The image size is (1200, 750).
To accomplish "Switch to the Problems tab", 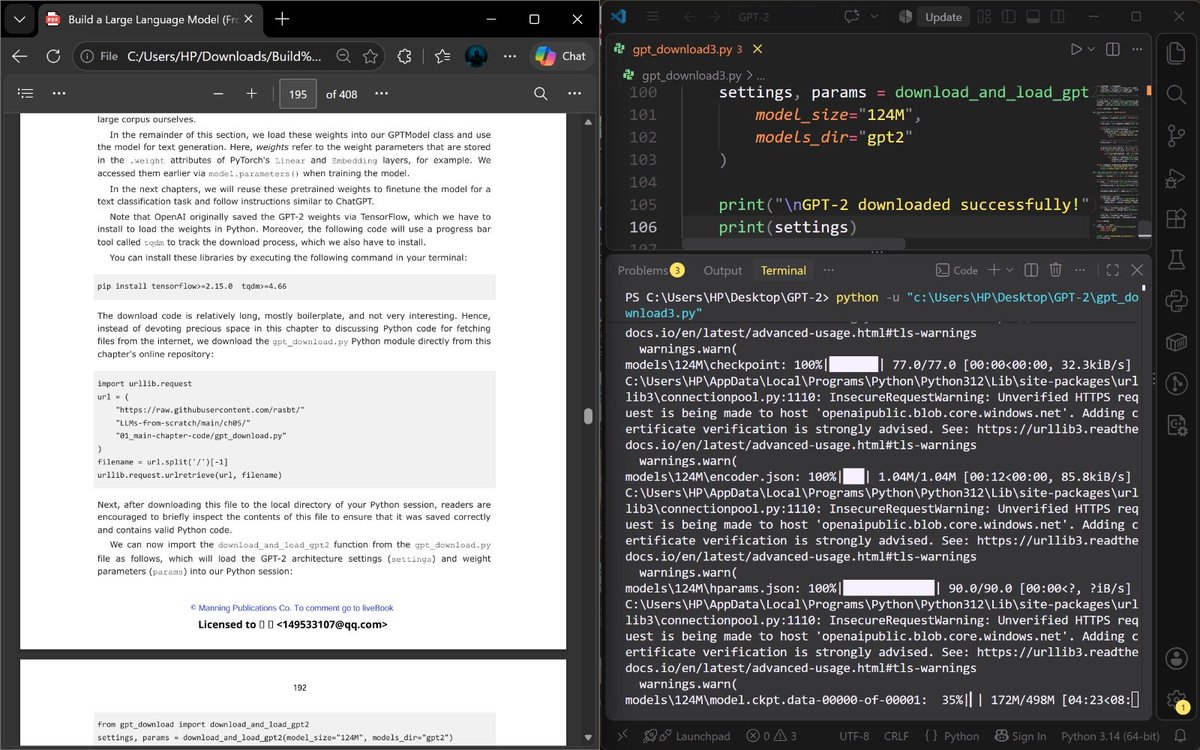I will pos(650,270).
